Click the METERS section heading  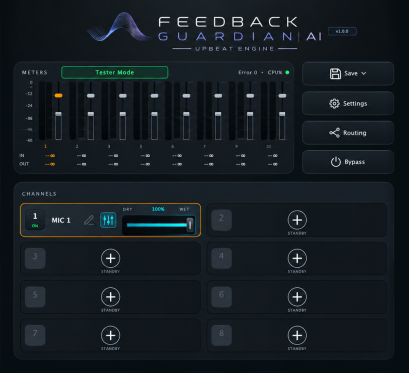pos(35,73)
